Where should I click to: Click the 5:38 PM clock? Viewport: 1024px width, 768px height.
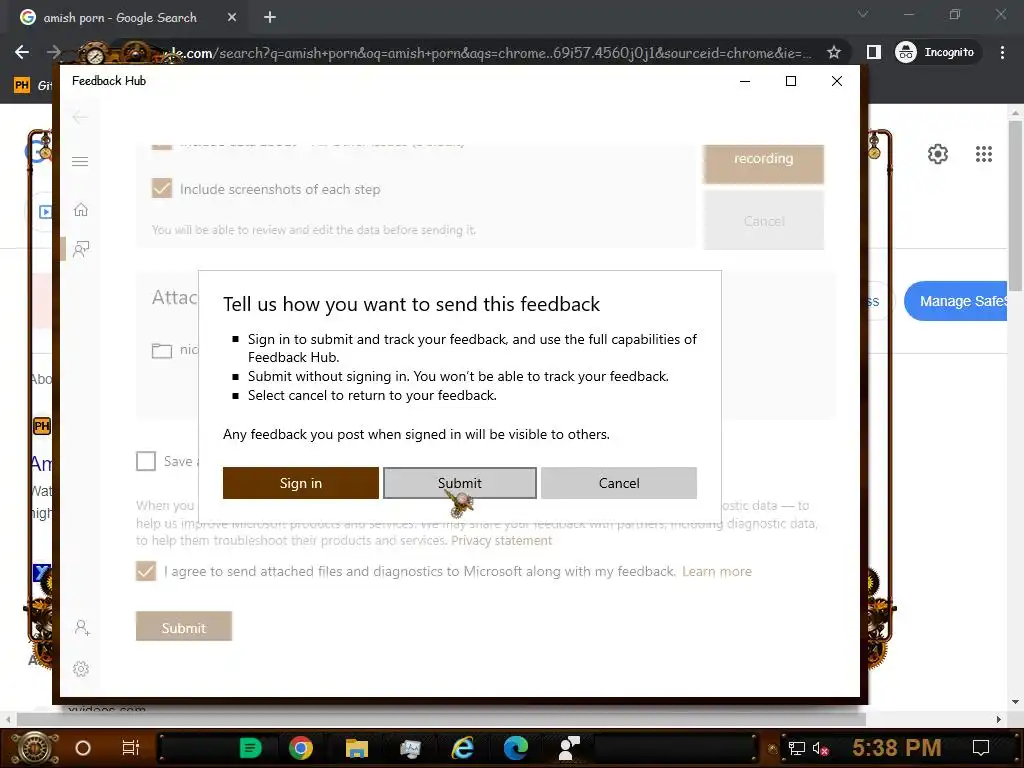click(897, 747)
